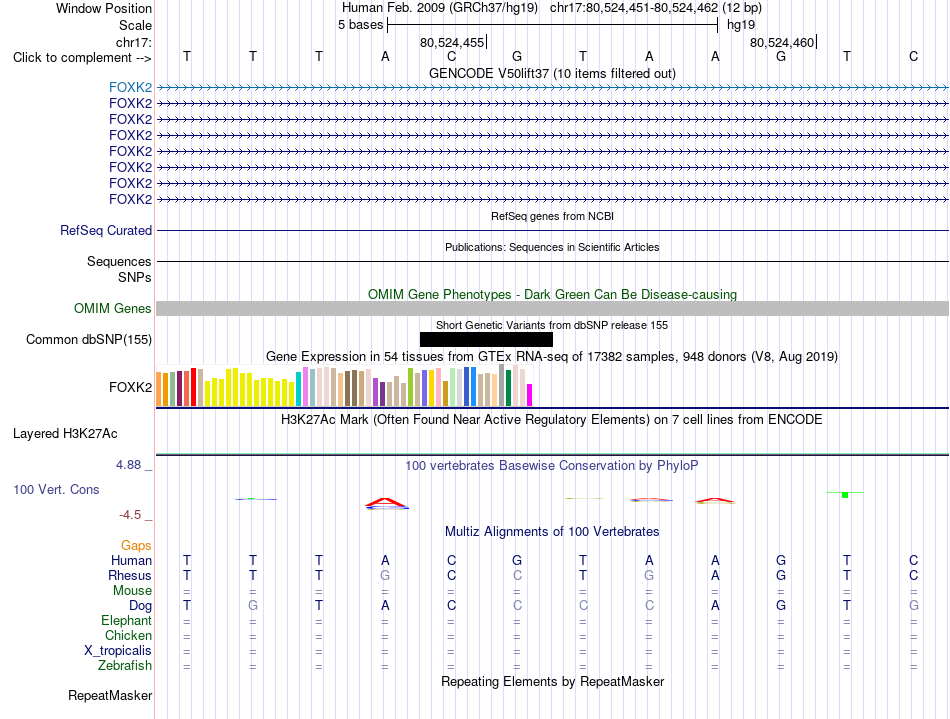The width and height of the screenshot is (950, 719).
Task: Open Multiz Alignments of 100 Vertebrates title
Action: coord(552,531)
